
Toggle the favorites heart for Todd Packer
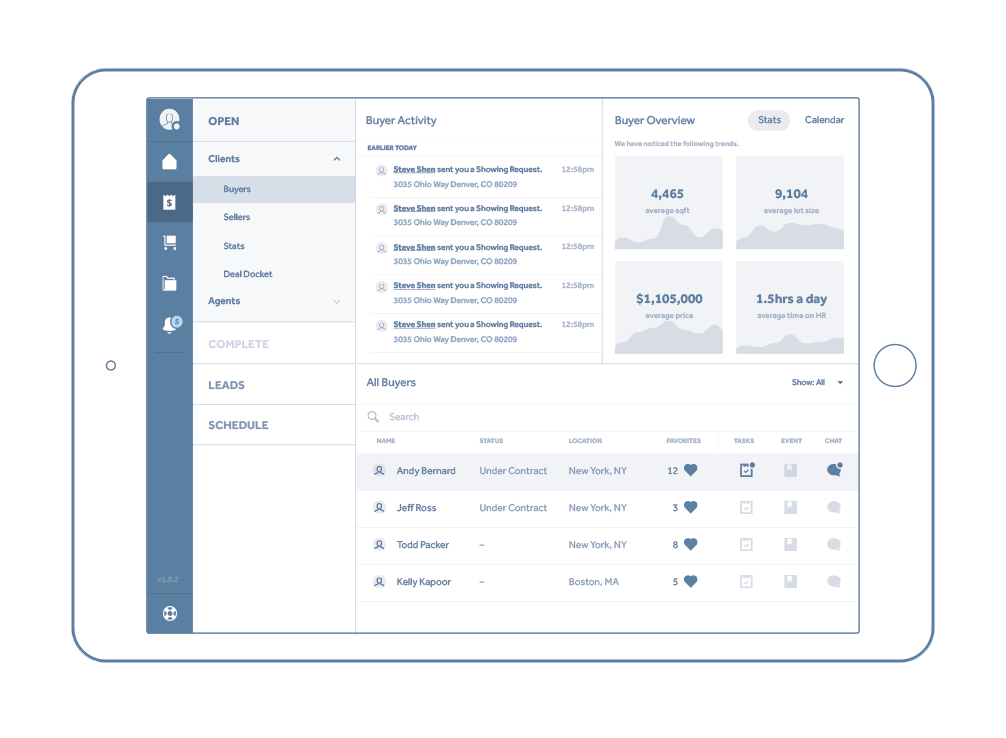[x=690, y=545]
